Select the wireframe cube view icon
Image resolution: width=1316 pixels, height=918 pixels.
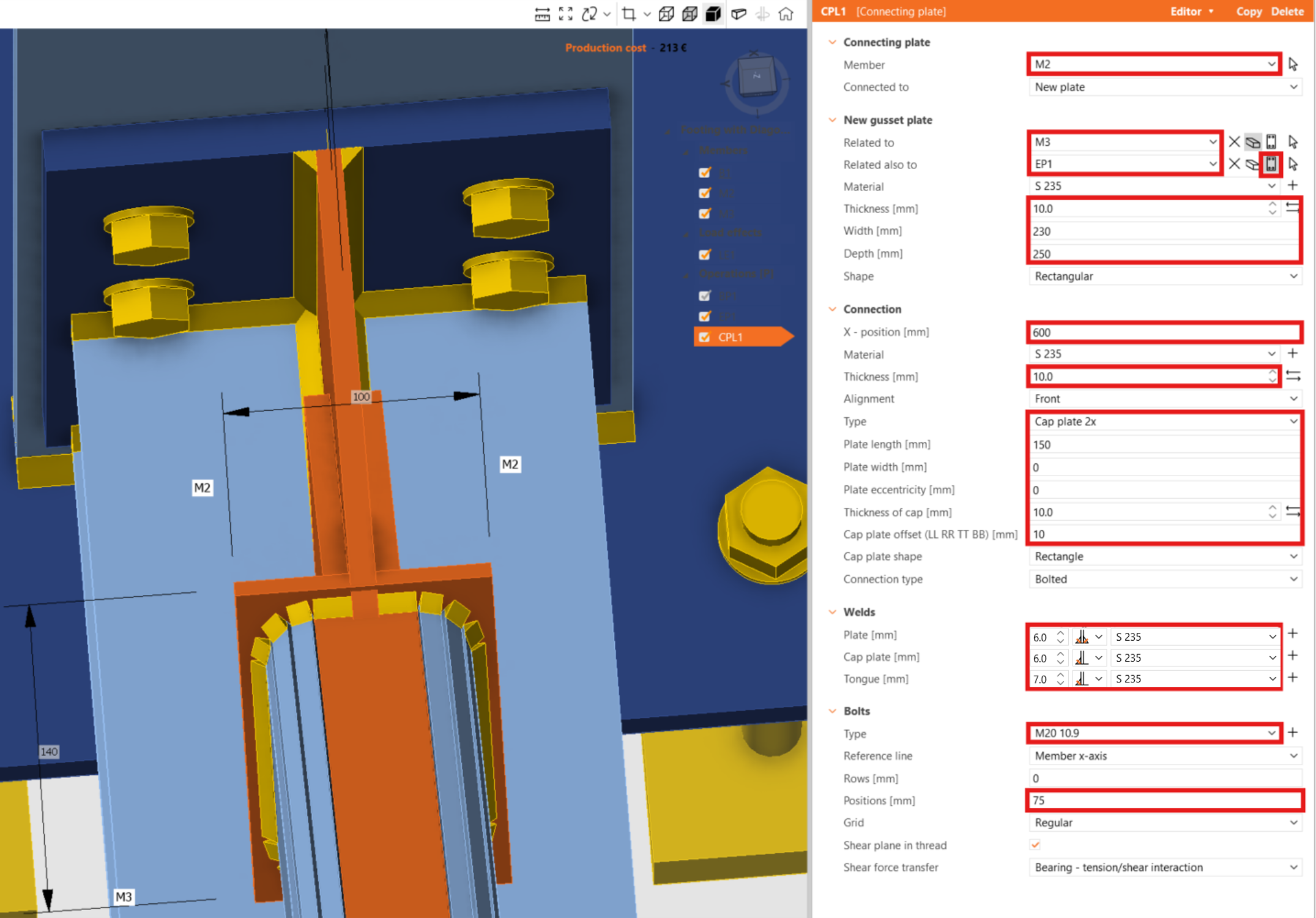coord(666,14)
